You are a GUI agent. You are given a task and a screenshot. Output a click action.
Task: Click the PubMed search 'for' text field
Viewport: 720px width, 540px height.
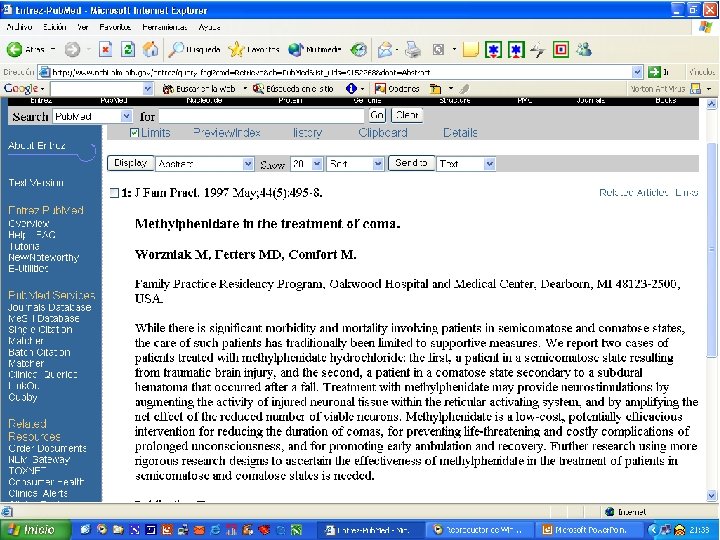[x=261, y=116]
